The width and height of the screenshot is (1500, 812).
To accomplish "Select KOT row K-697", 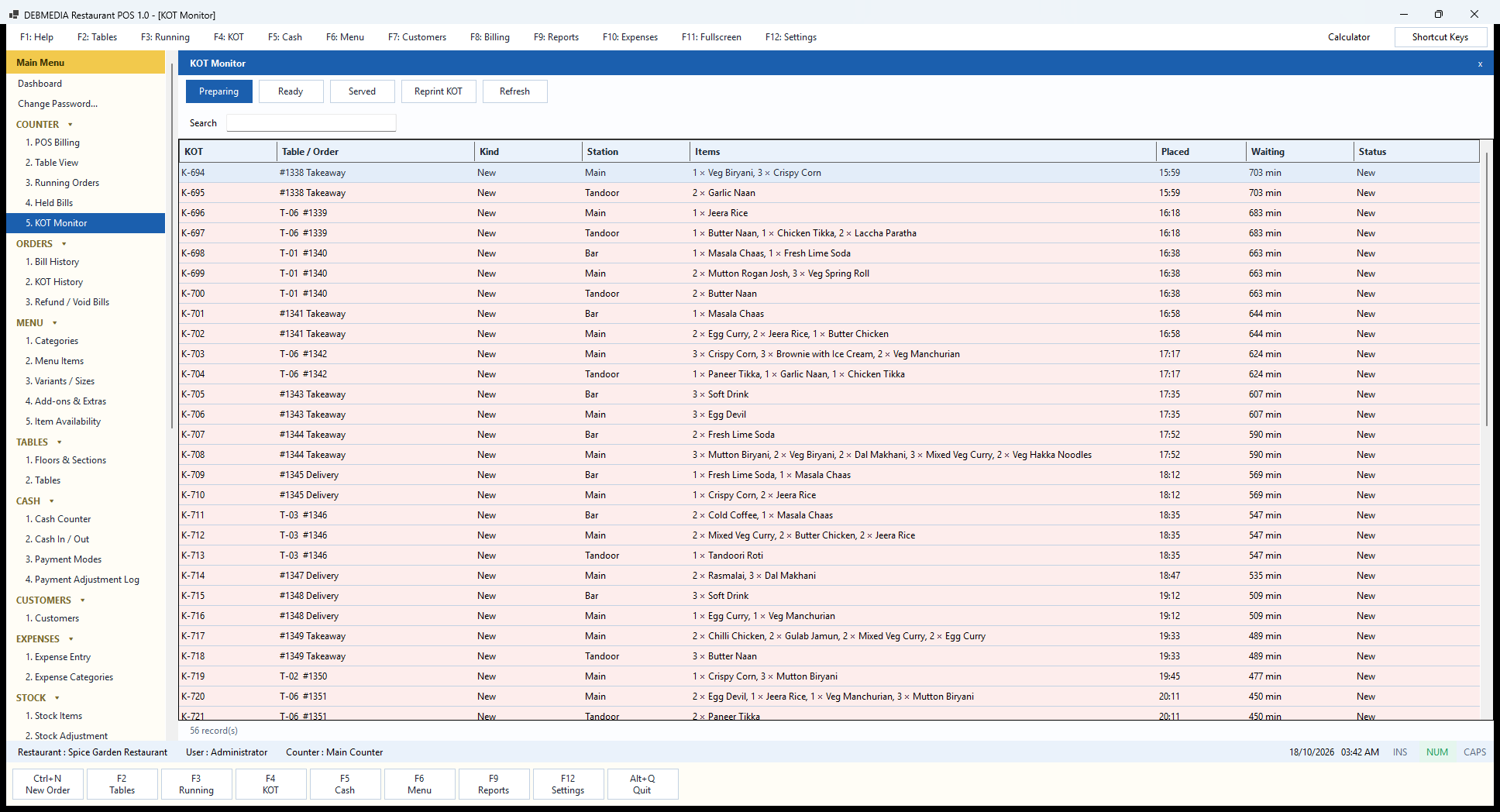I will (x=829, y=233).
